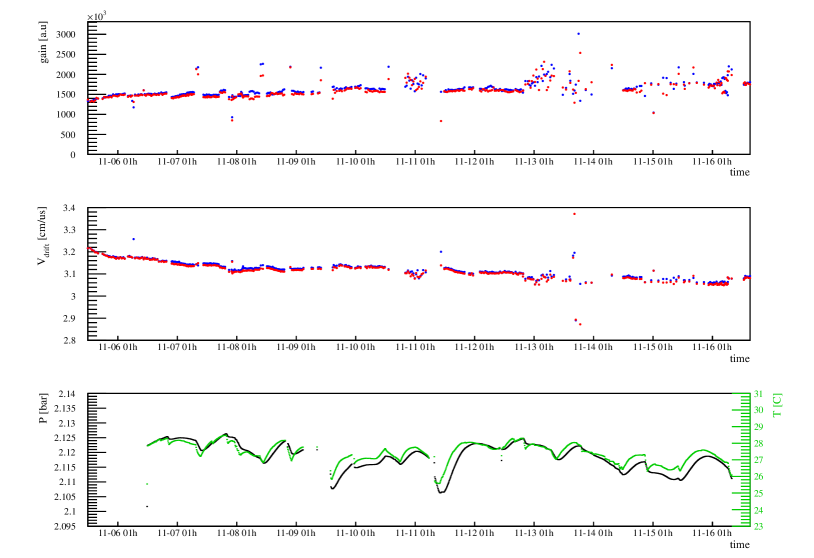Select the 3.4 tick on Vdrift axis

click(69, 208)
